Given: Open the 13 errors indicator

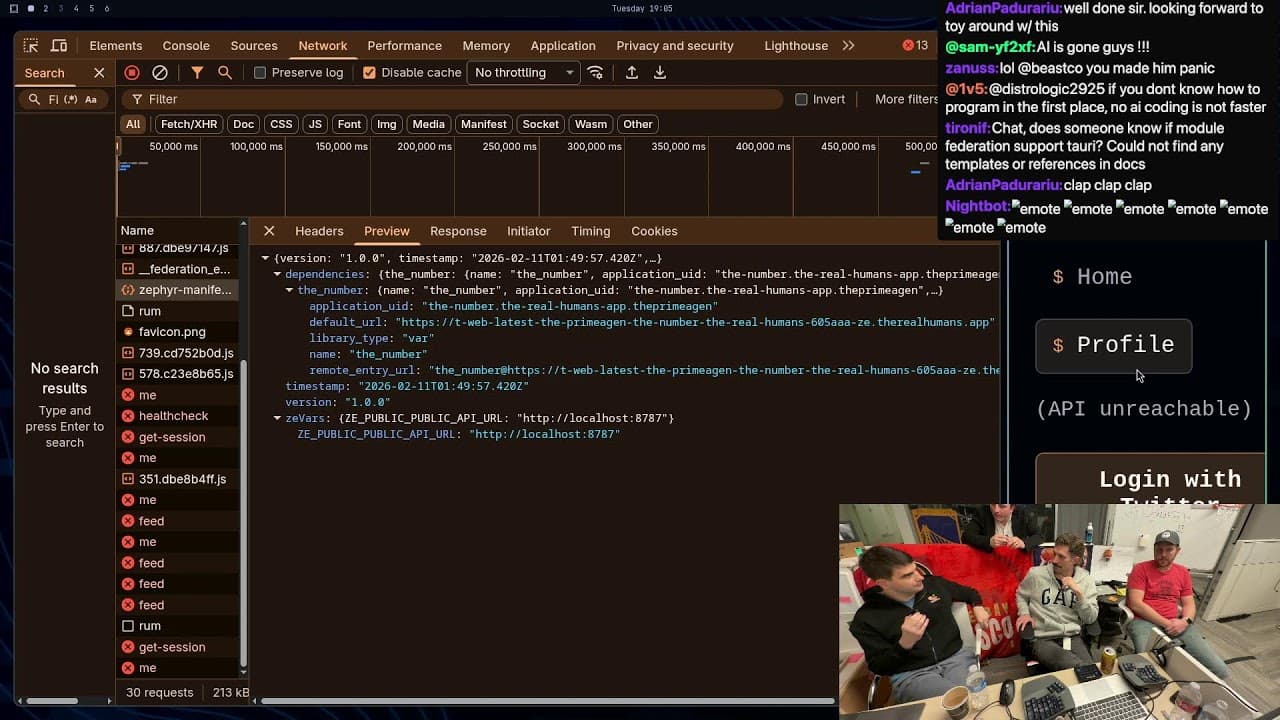Looking at the screenshot, I should pos(915,46).
